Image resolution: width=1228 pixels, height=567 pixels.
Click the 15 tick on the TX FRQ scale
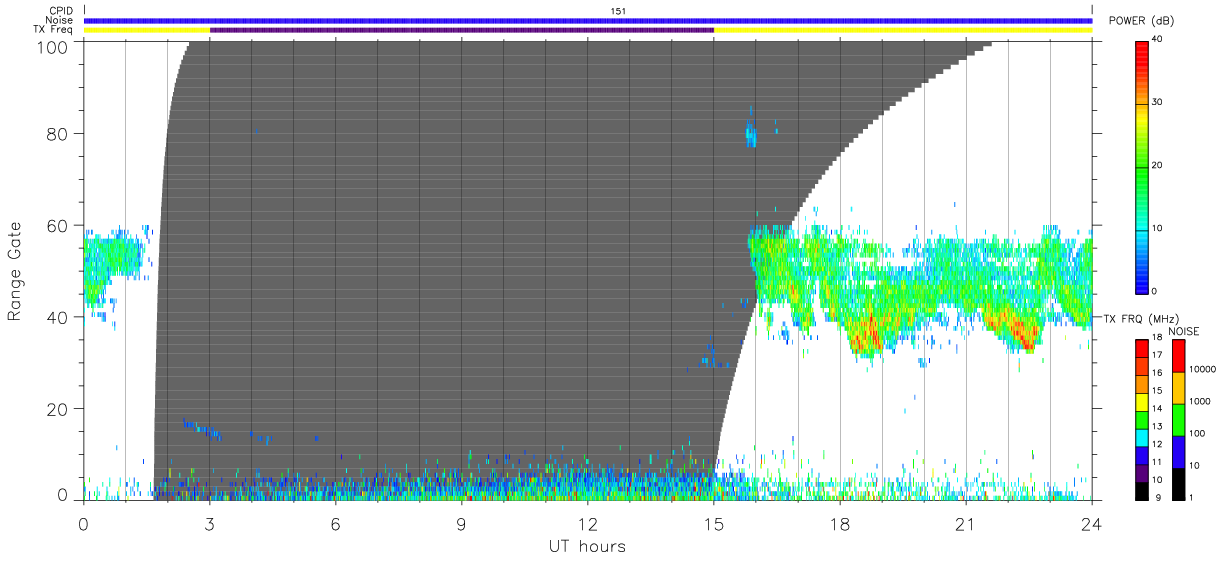[1157, 391]
